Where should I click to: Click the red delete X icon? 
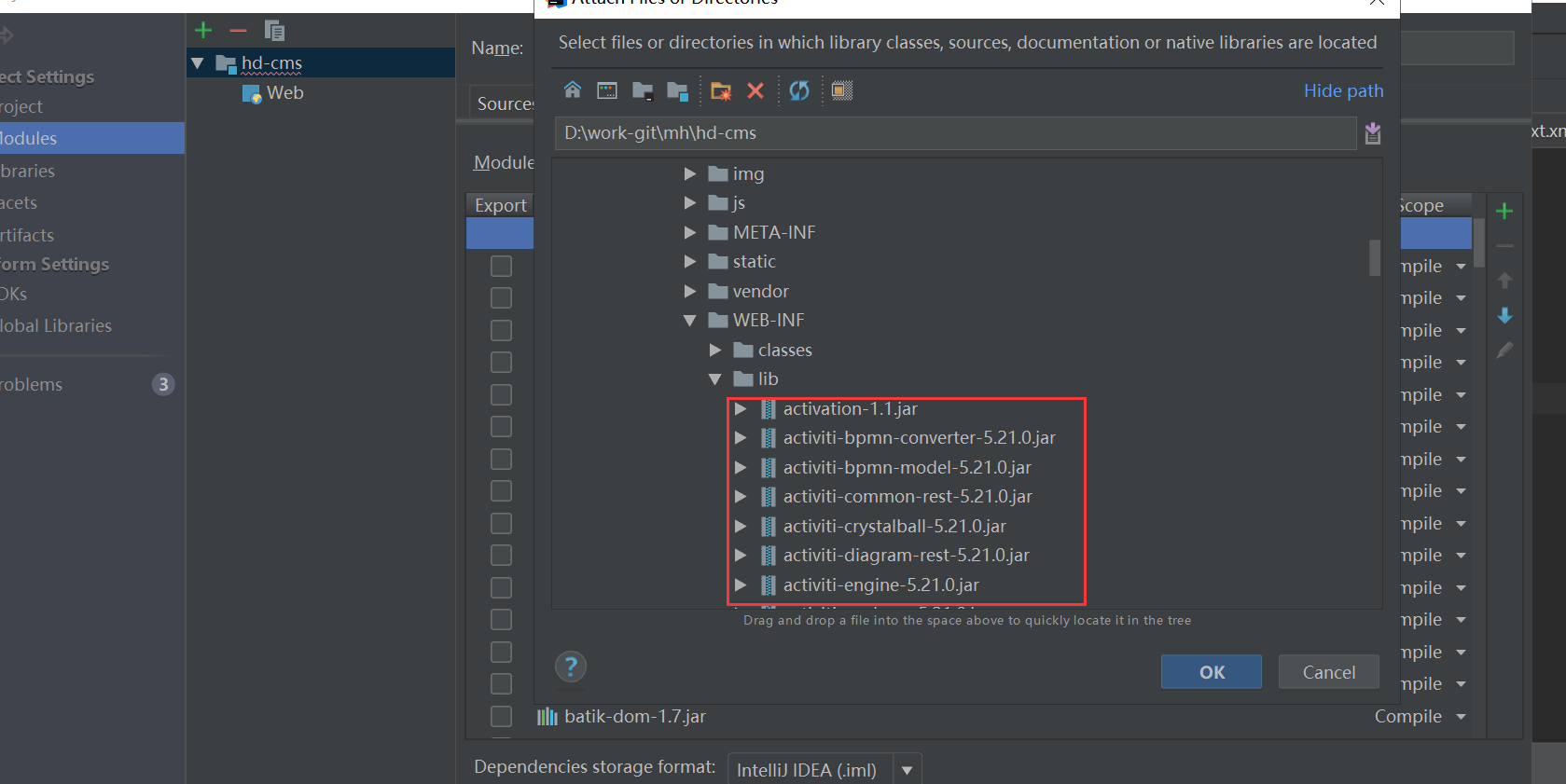(x=755, y=90)
